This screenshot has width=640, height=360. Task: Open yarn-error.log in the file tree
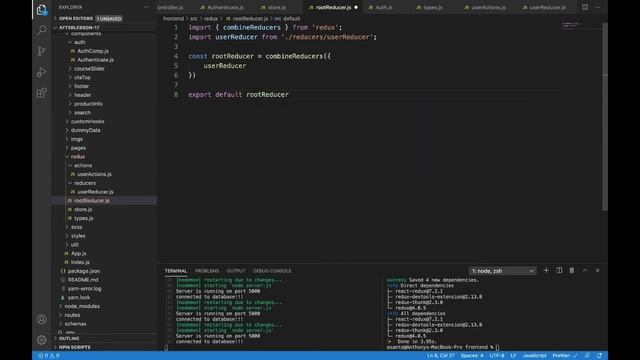[84, 289]
